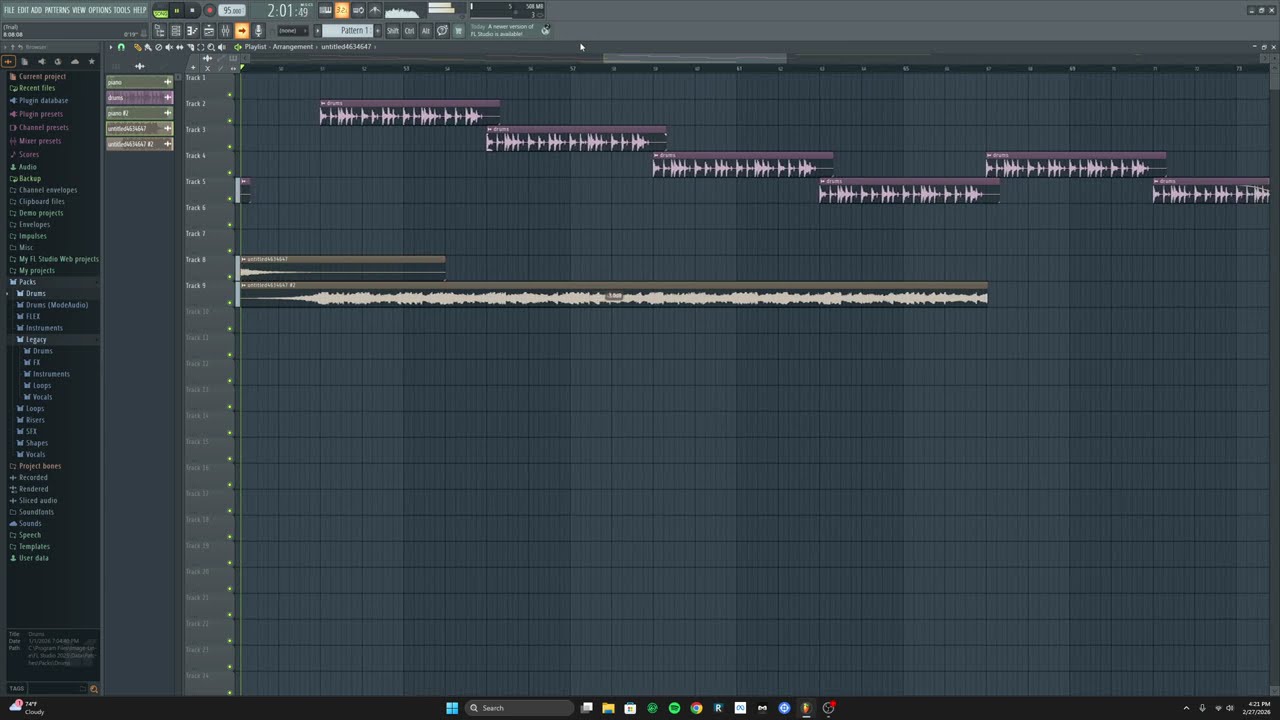Image resolution: width=1280 pixels, height=720 pixels.
Task: Toggle the countdown before recording icon
Action: [x=341, y=10]
